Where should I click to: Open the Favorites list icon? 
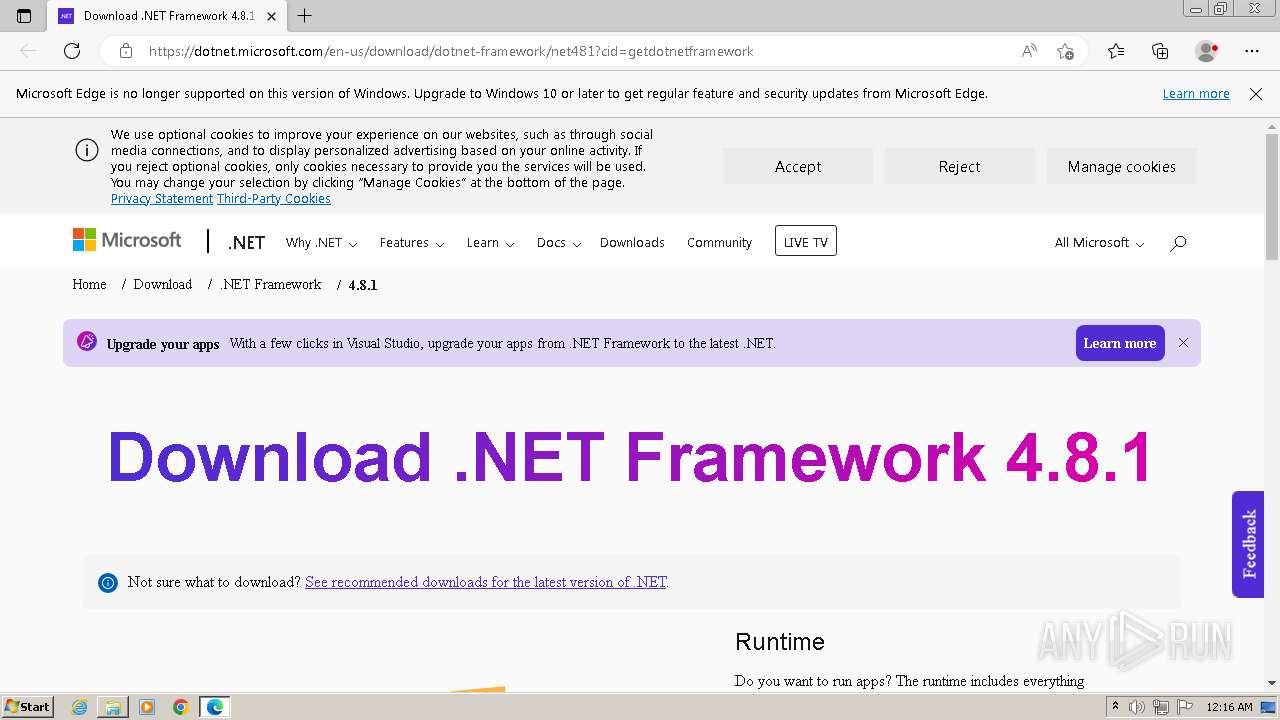click(1116, 51)
